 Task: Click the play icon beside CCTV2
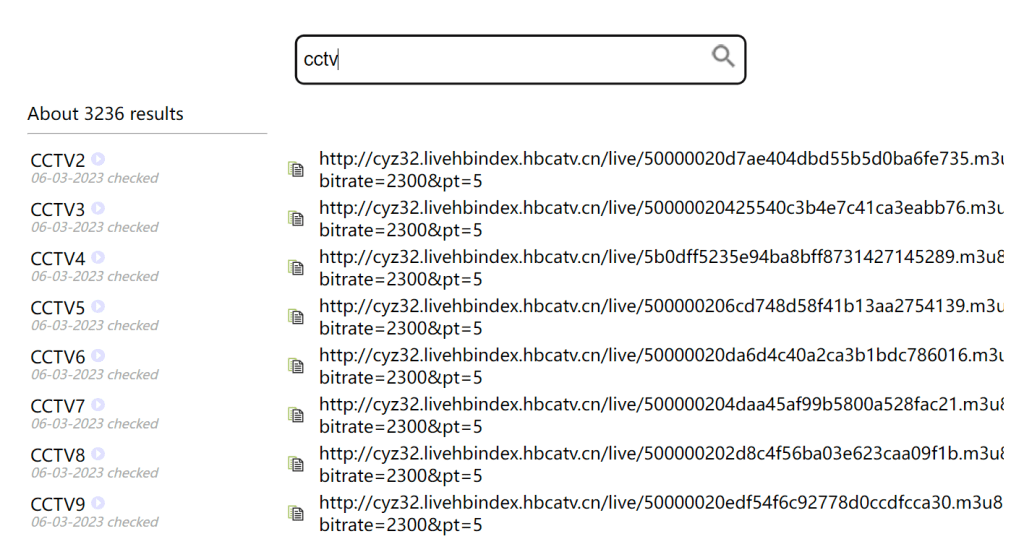98,159
